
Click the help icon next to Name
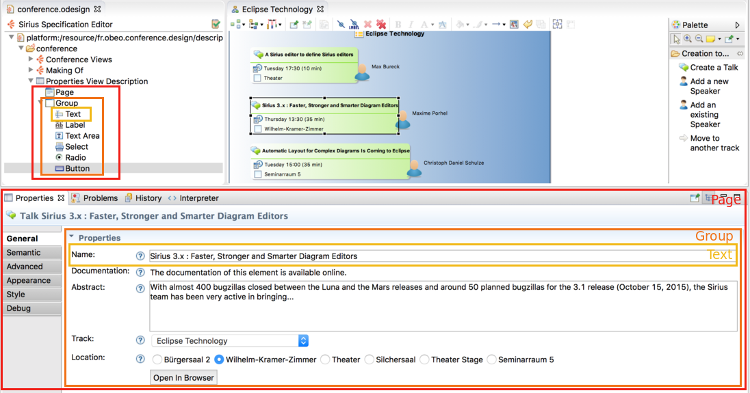[140, 256]
